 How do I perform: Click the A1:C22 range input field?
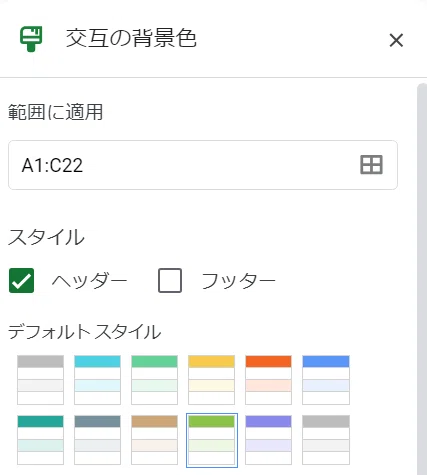[x=203, y=165]
